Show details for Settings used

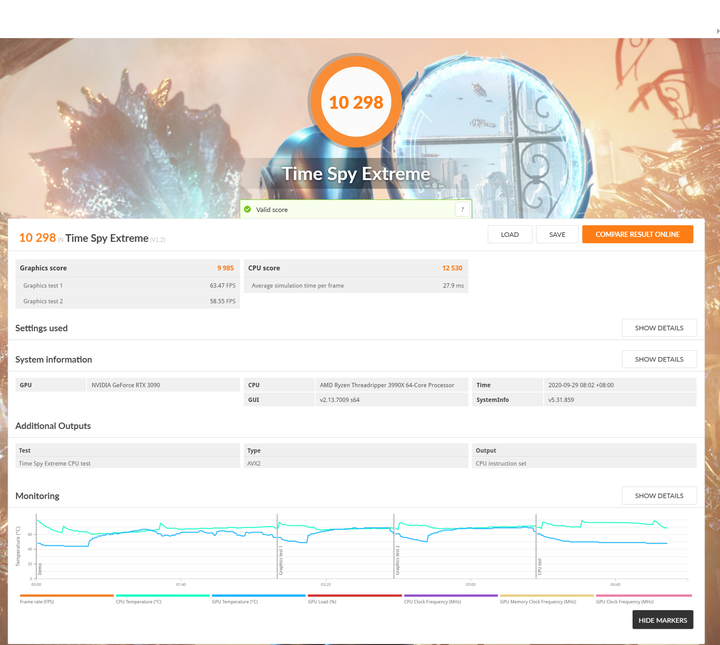659,328
